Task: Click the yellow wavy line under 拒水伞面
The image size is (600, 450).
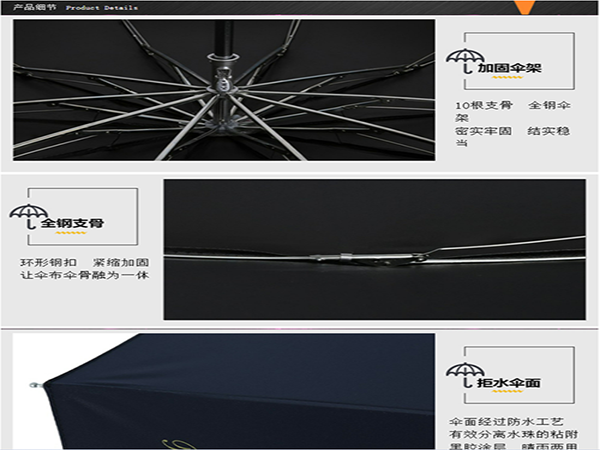Action: tap(509, 393)
